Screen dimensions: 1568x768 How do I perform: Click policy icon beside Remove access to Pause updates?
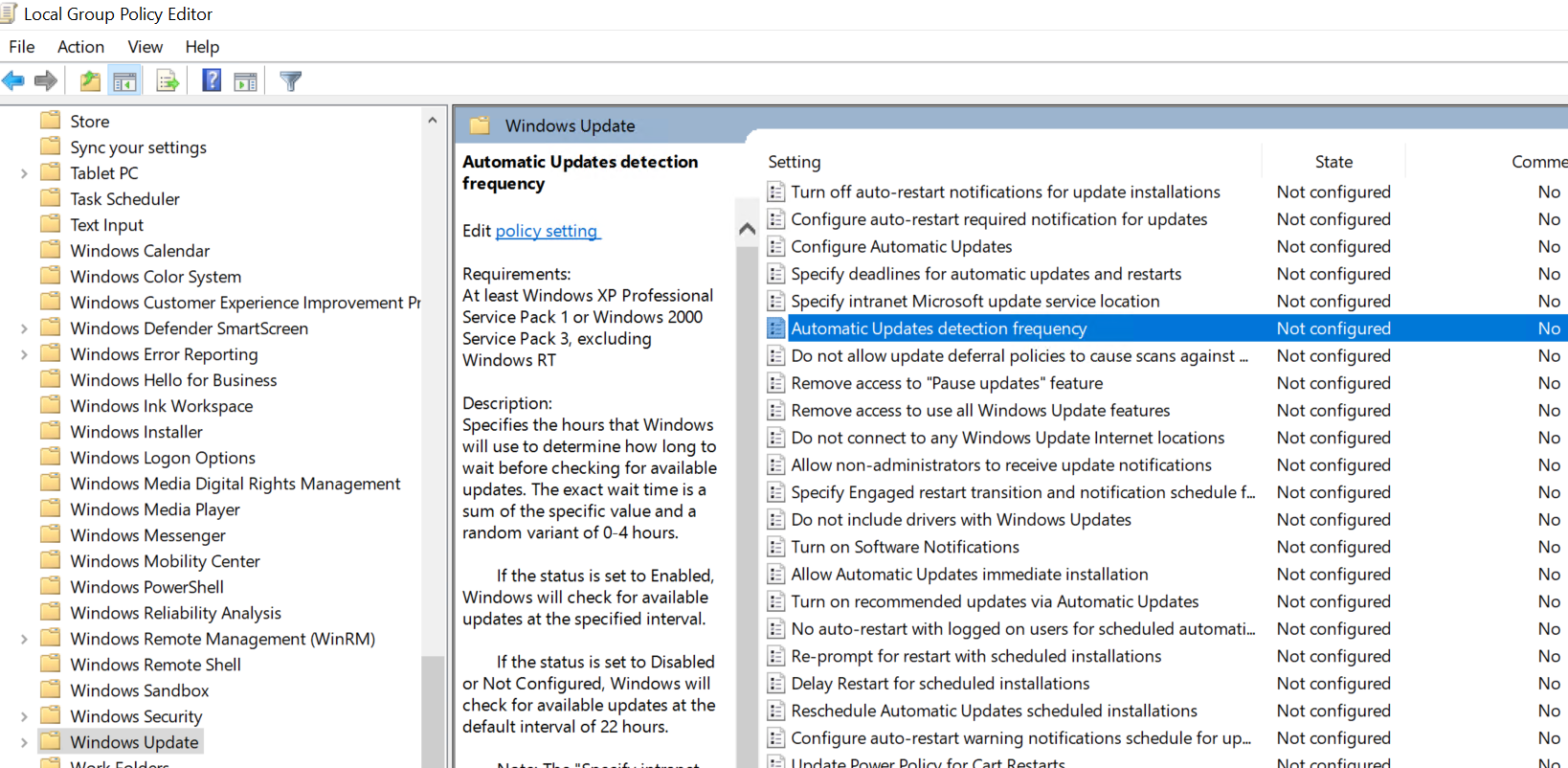[776, 383]
